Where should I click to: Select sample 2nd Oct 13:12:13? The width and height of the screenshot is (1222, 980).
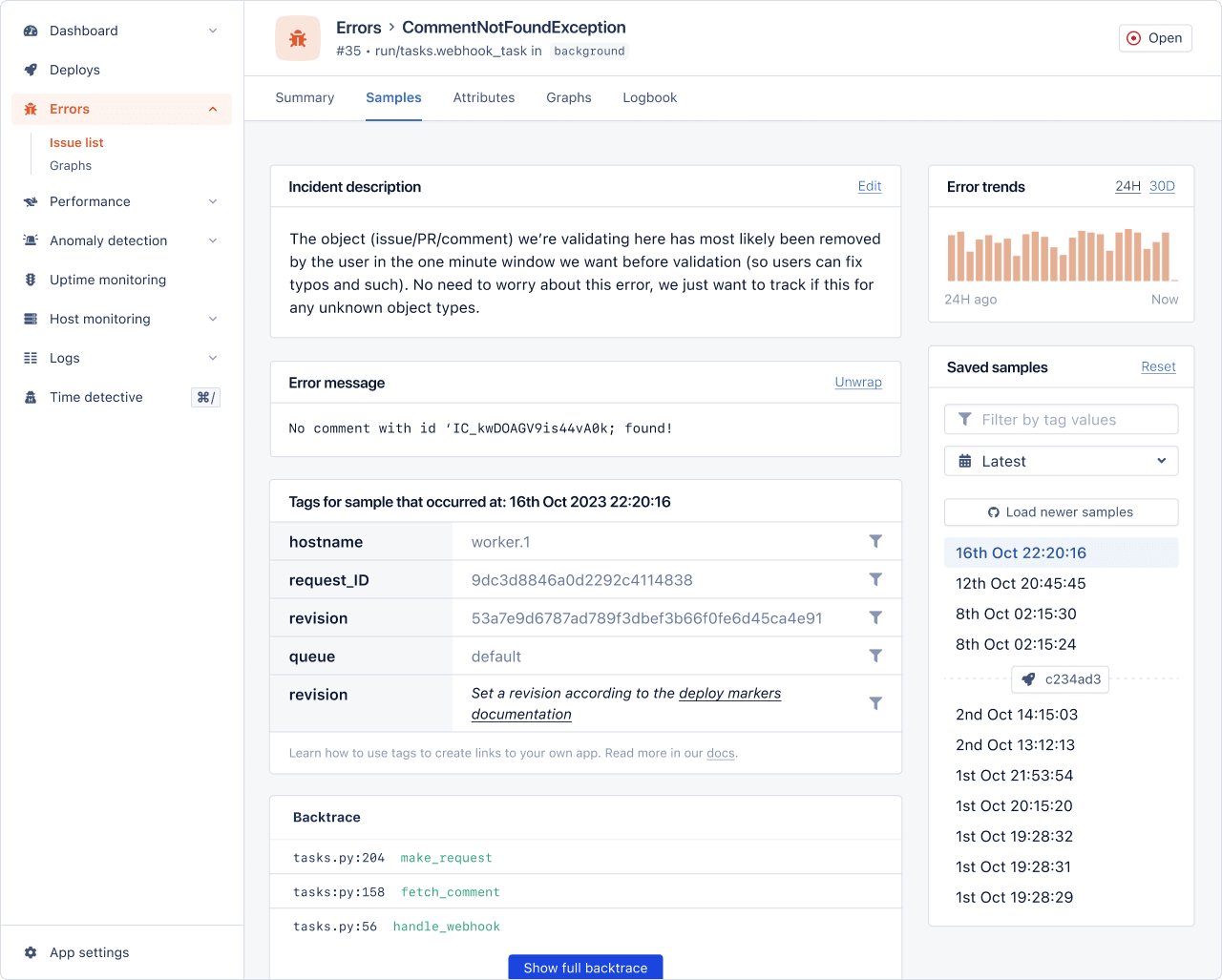coord(1015,744)
